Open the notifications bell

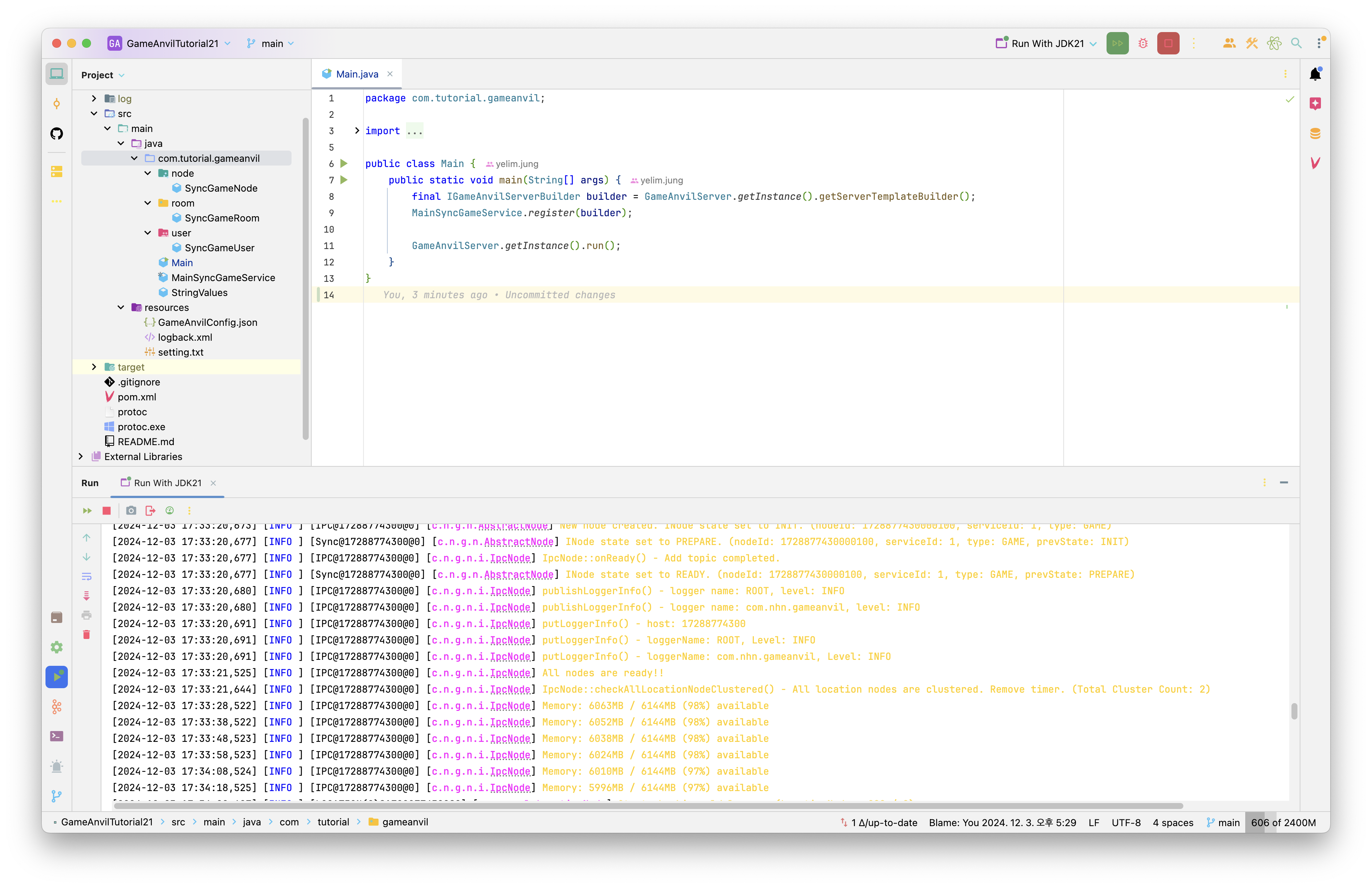pos(1315,74)
